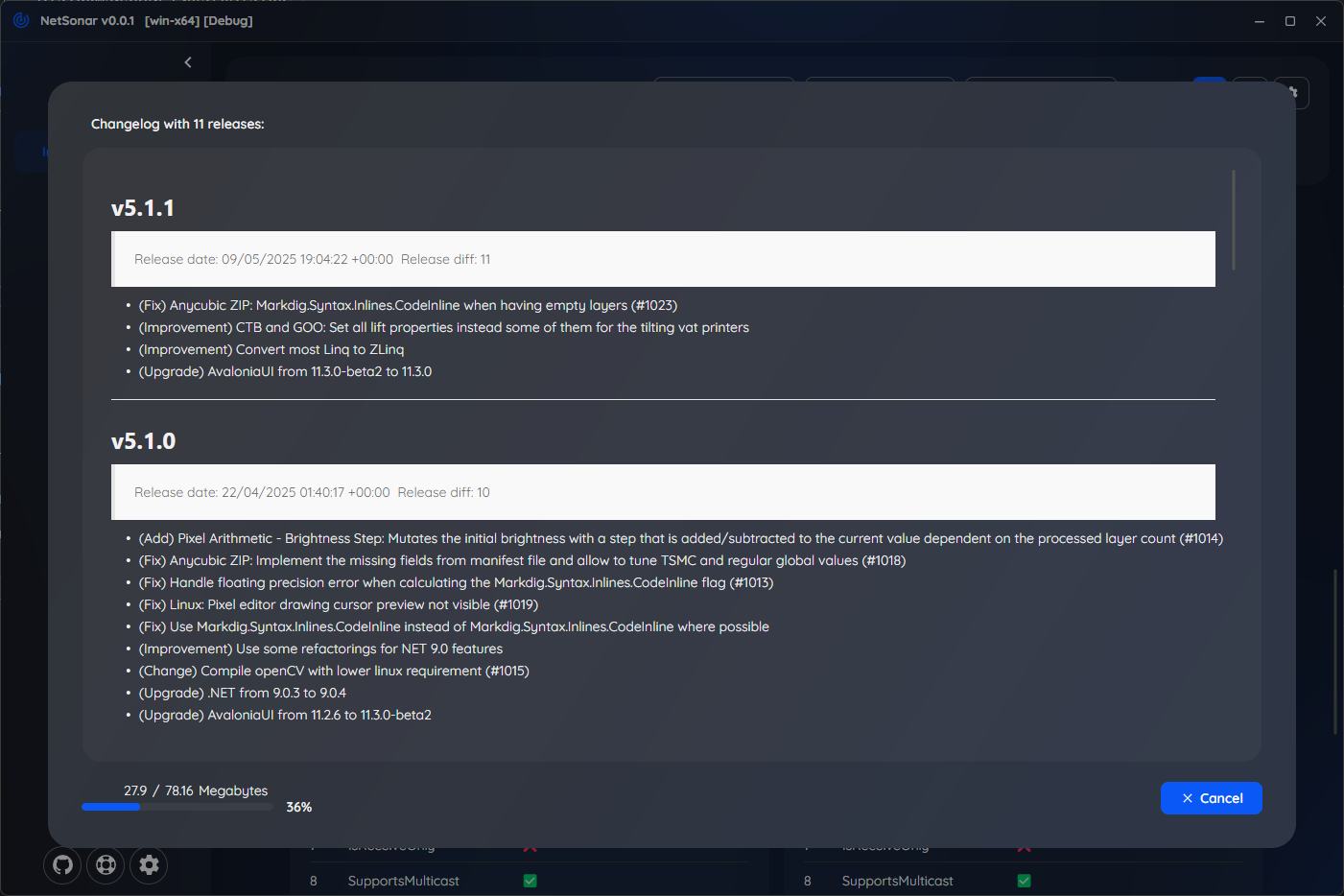Click the '(Fix) Anycubic ZIP ... (#1023)' entry

tap(408, 305)
